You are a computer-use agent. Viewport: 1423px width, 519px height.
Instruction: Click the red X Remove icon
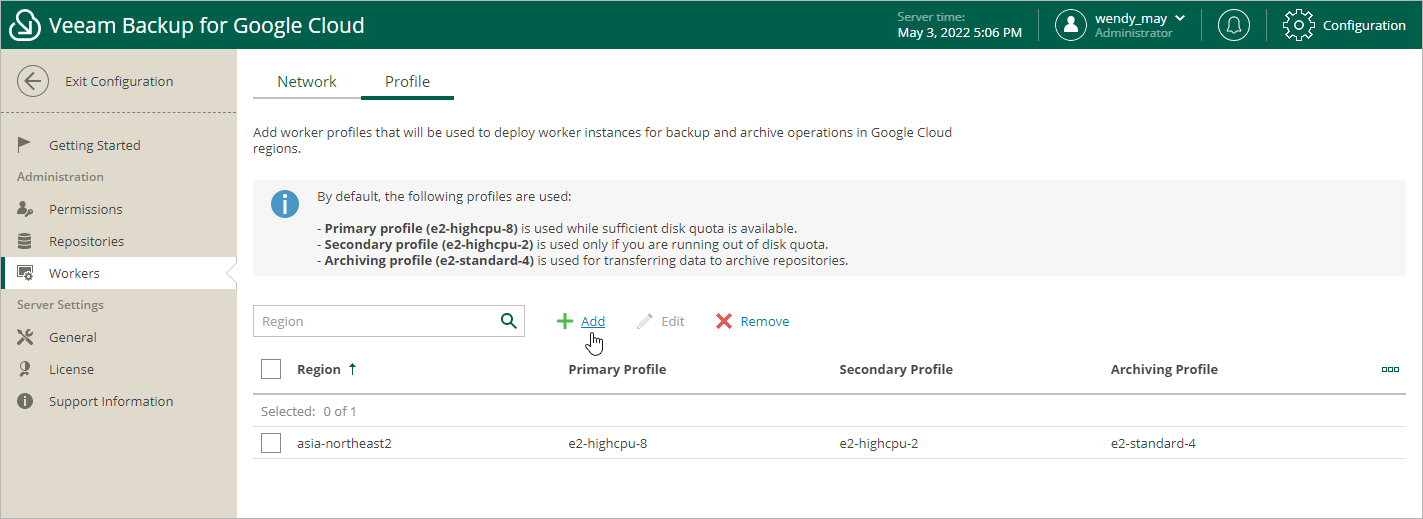(x=724, y=321)
